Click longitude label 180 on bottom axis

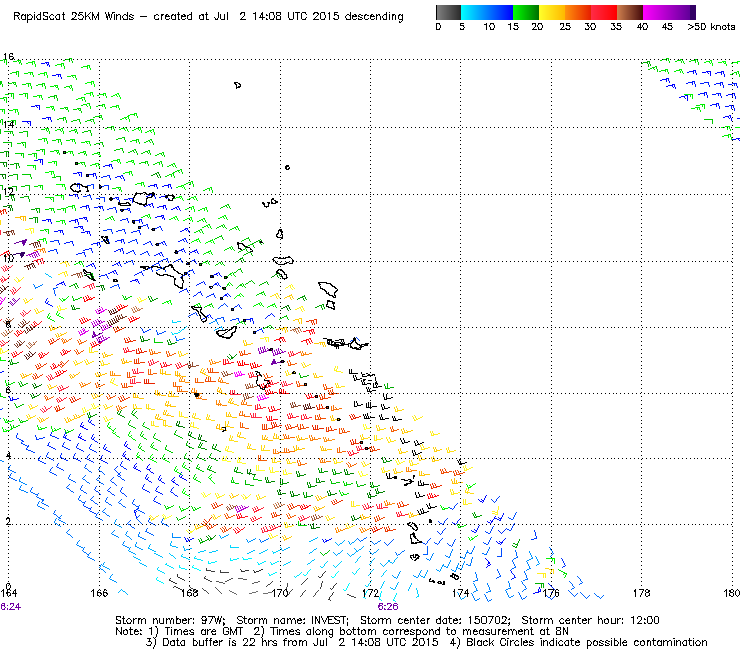[732, 593]
